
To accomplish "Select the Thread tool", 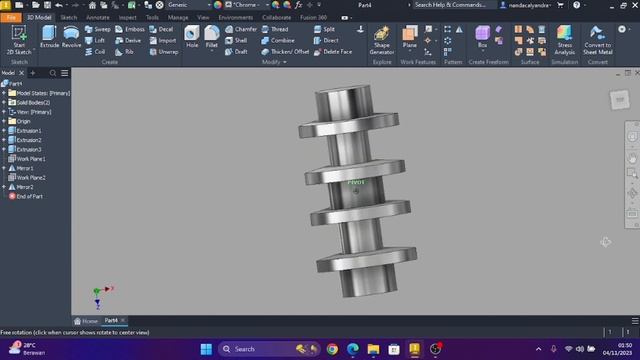I will (275, 29).
